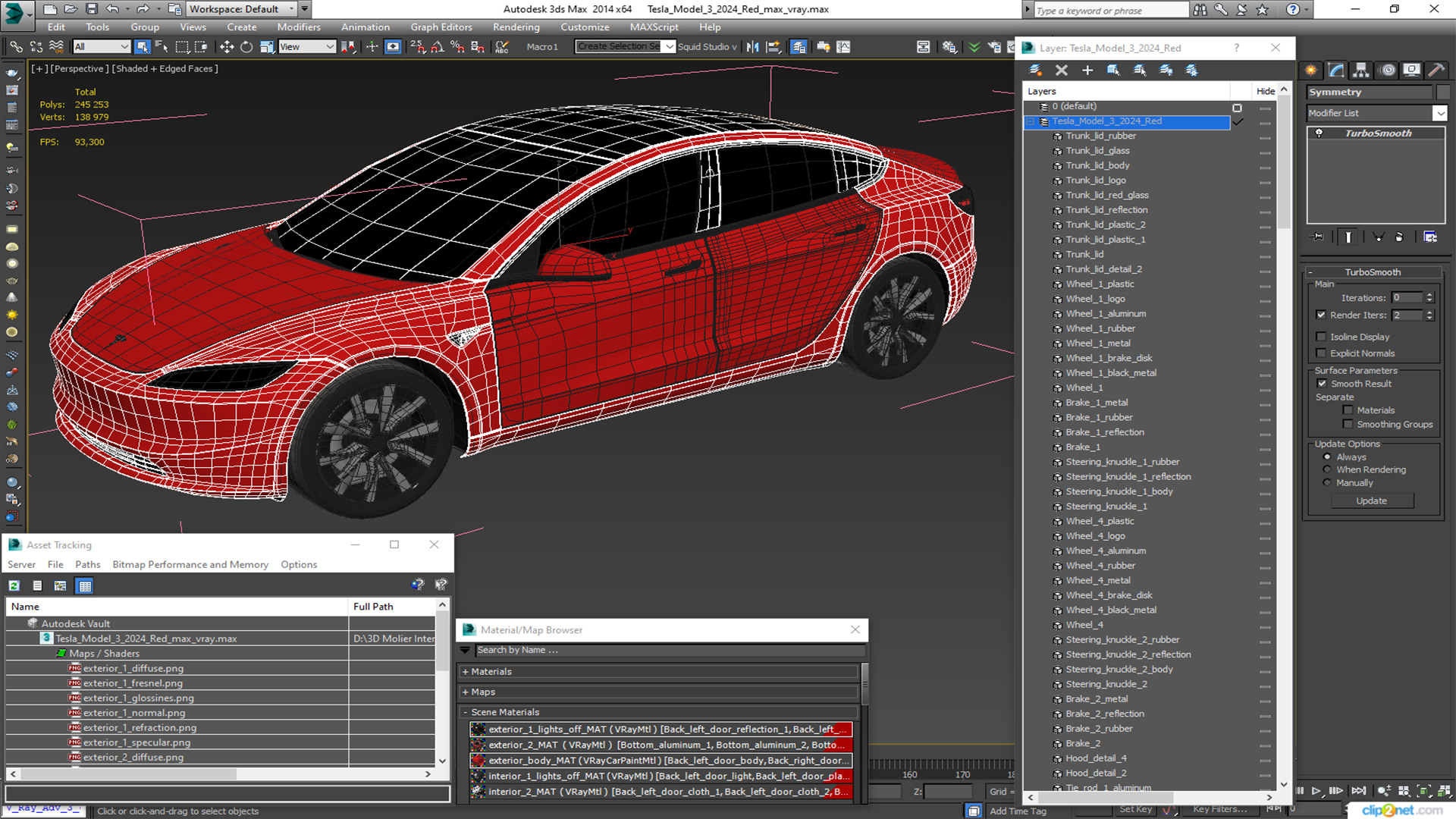This screenshot has width=1456, height=819.
Task: Click Search by Name field
Action: [x=670, y=651]
